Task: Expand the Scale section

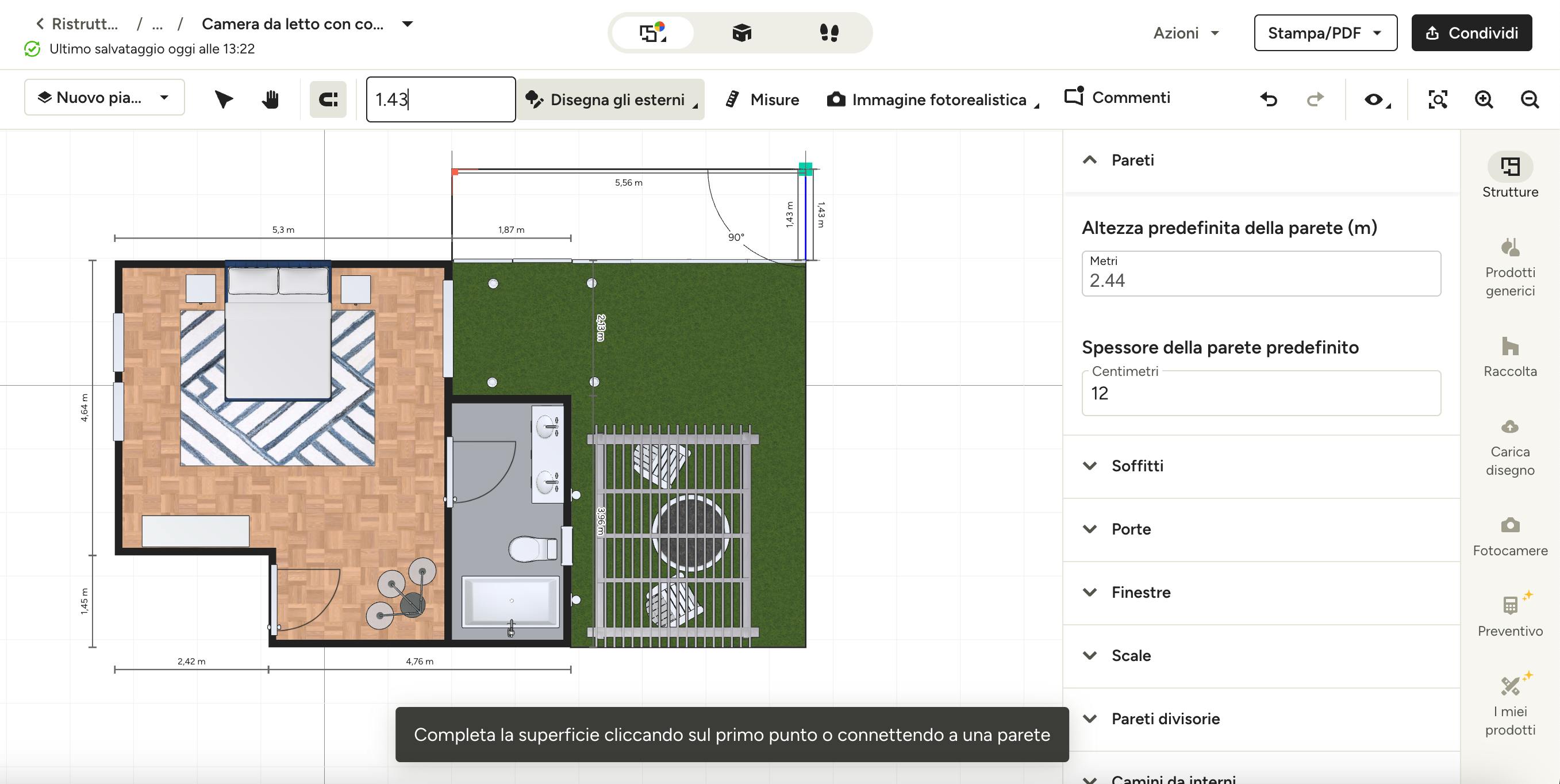Action: coord(1261,656)
